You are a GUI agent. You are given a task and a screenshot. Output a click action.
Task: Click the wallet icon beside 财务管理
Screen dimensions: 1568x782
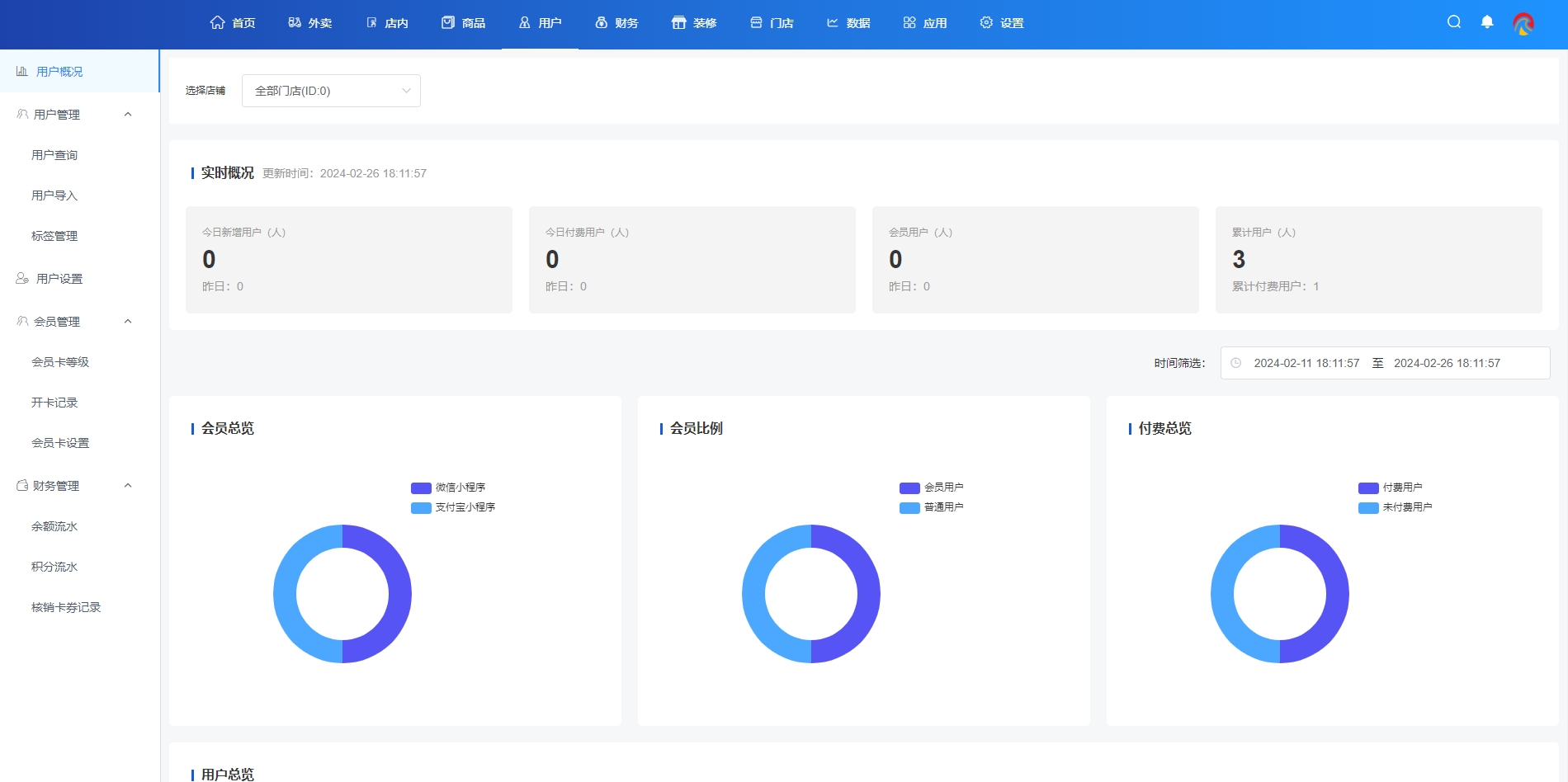click(22, 485)
